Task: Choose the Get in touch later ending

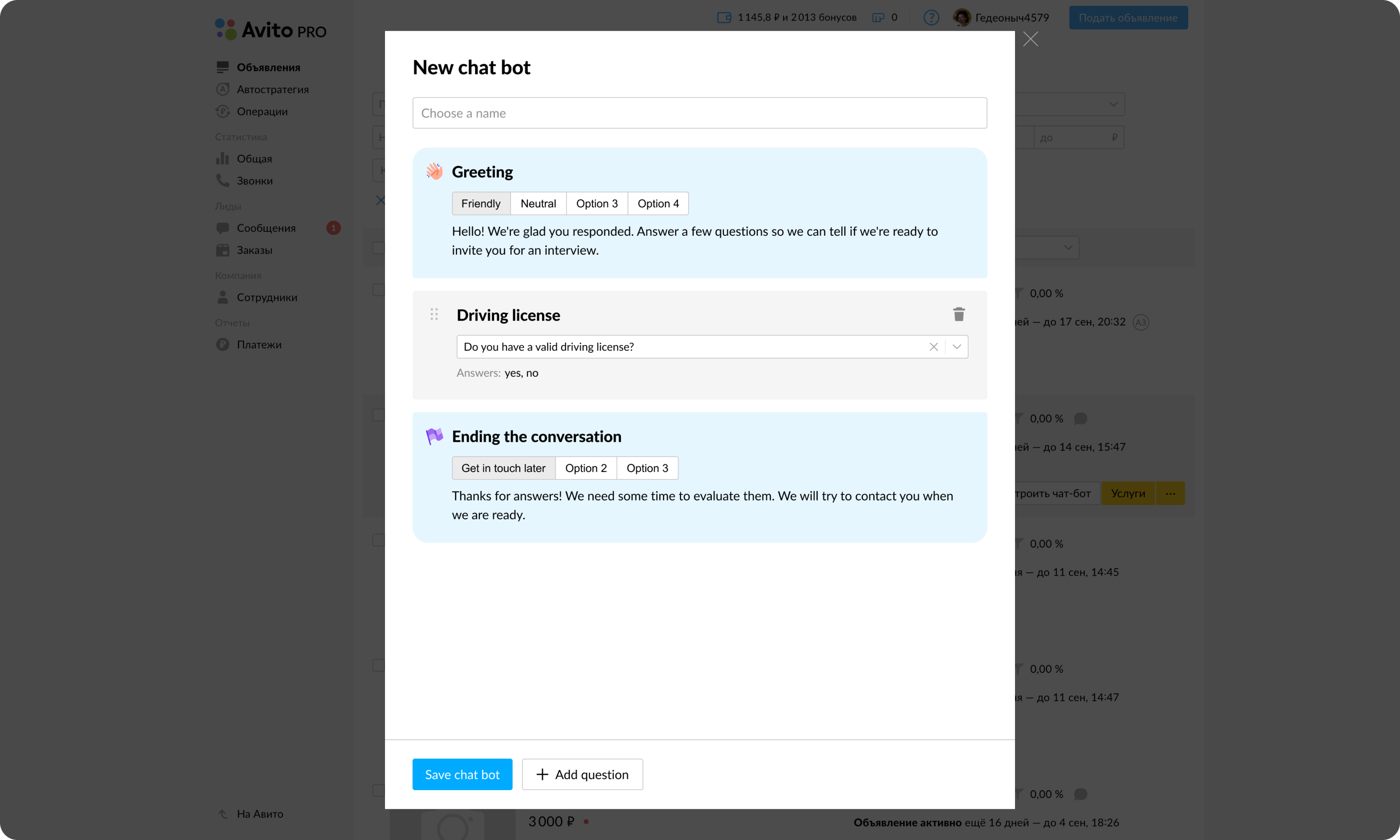Action: [x=503, y=468]
